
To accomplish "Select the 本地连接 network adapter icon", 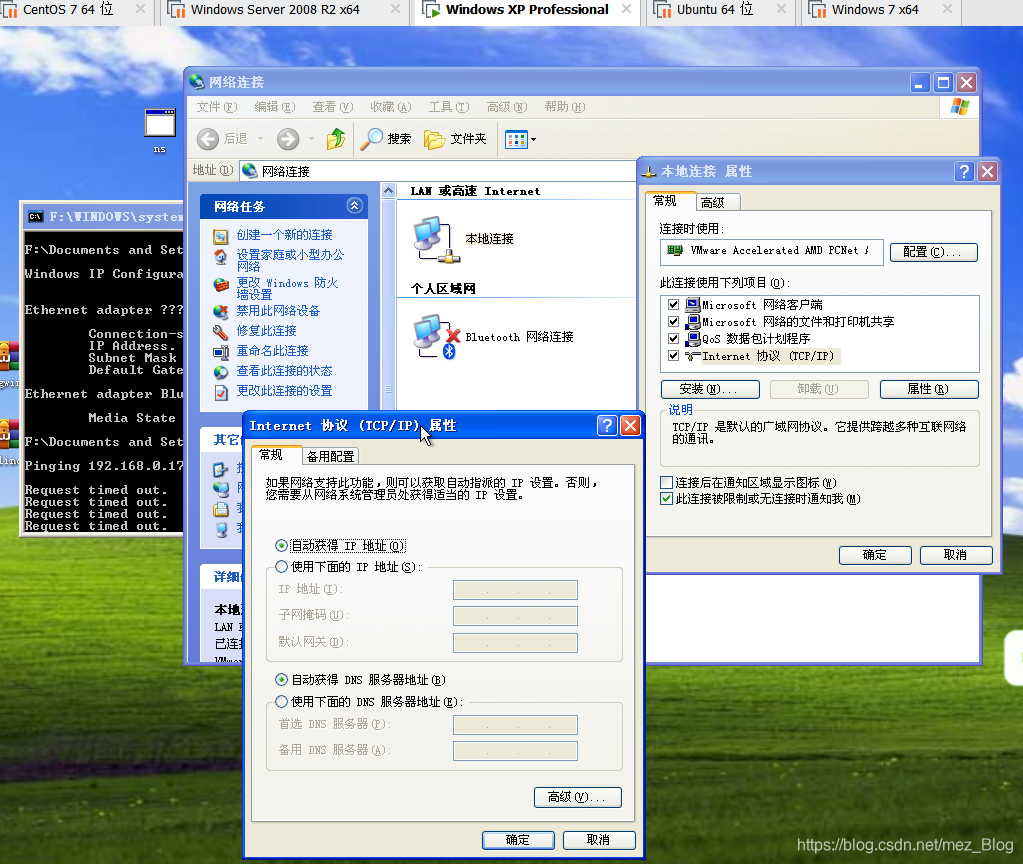I will pyautogui.click(x=436, y=239).
